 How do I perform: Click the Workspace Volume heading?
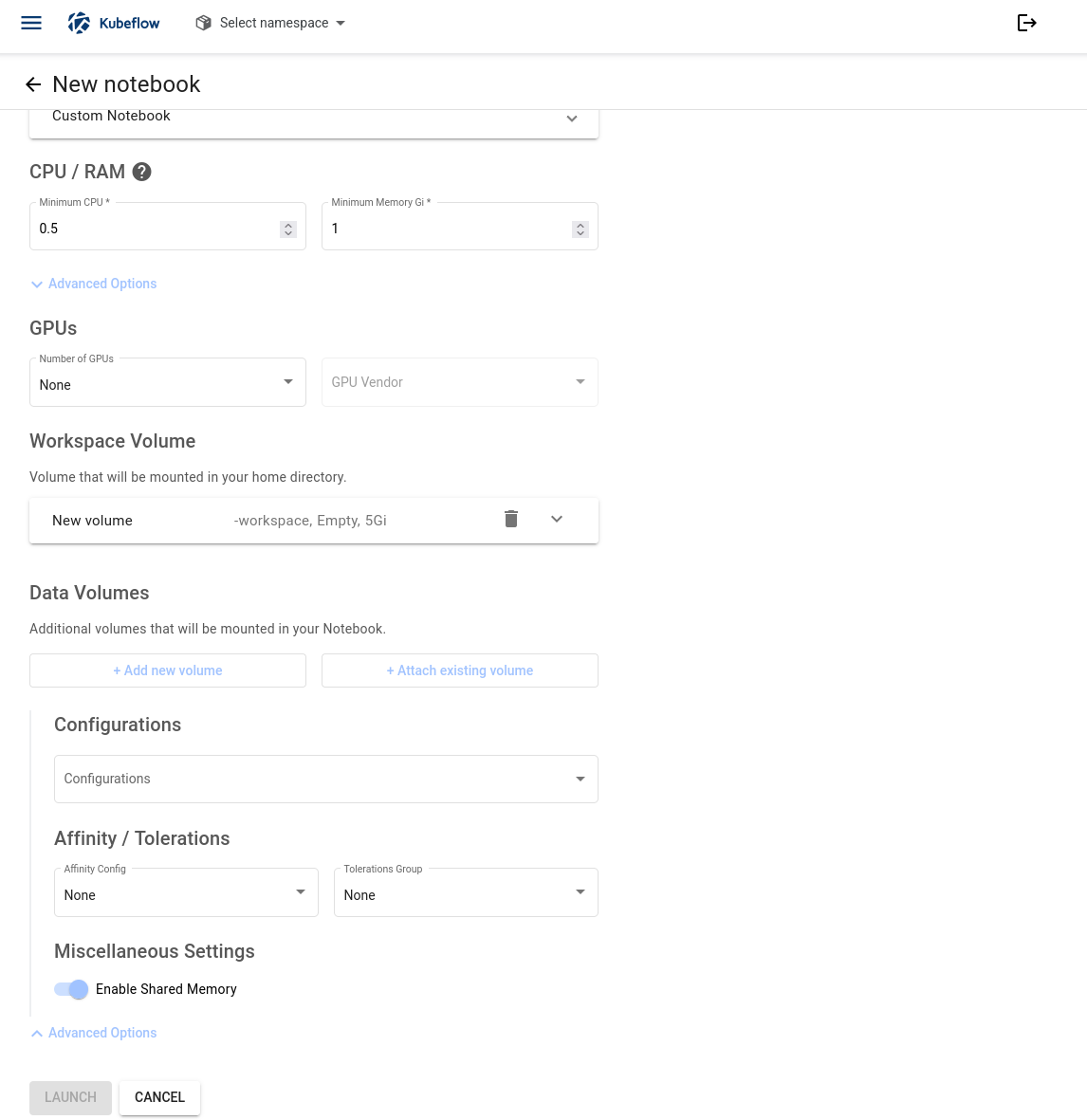click(x=112, y=441)
